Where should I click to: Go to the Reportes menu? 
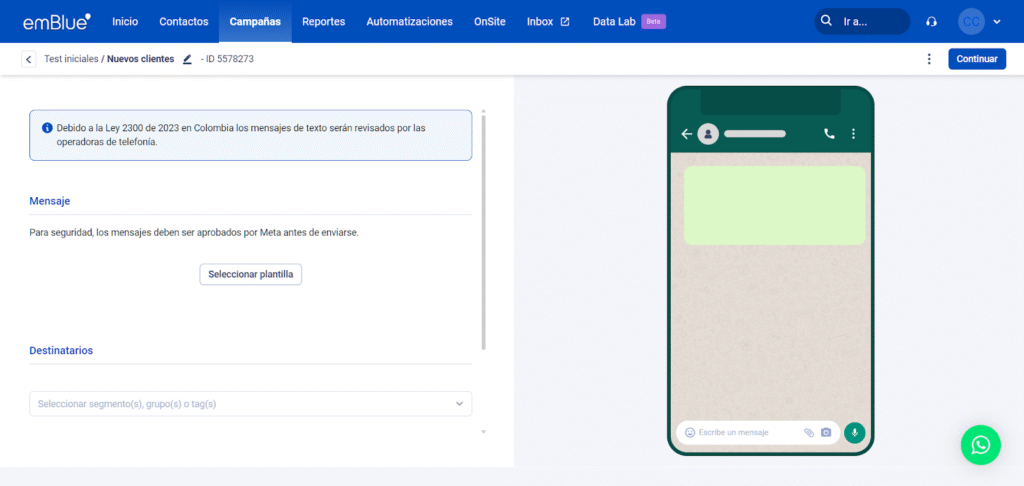(x=323, y=21)
